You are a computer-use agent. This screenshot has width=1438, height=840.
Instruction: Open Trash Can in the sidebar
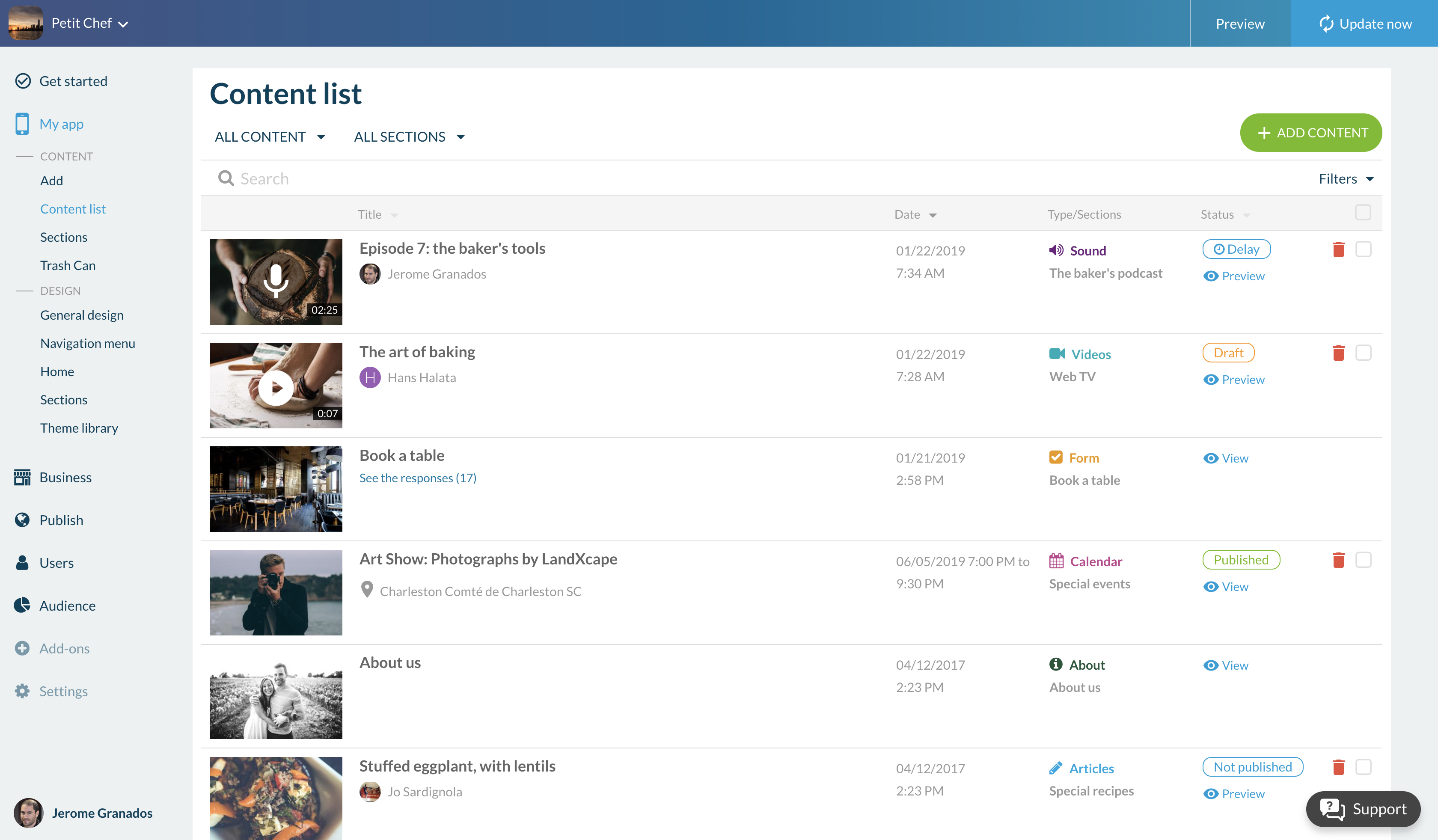click(x=67, y=265)
